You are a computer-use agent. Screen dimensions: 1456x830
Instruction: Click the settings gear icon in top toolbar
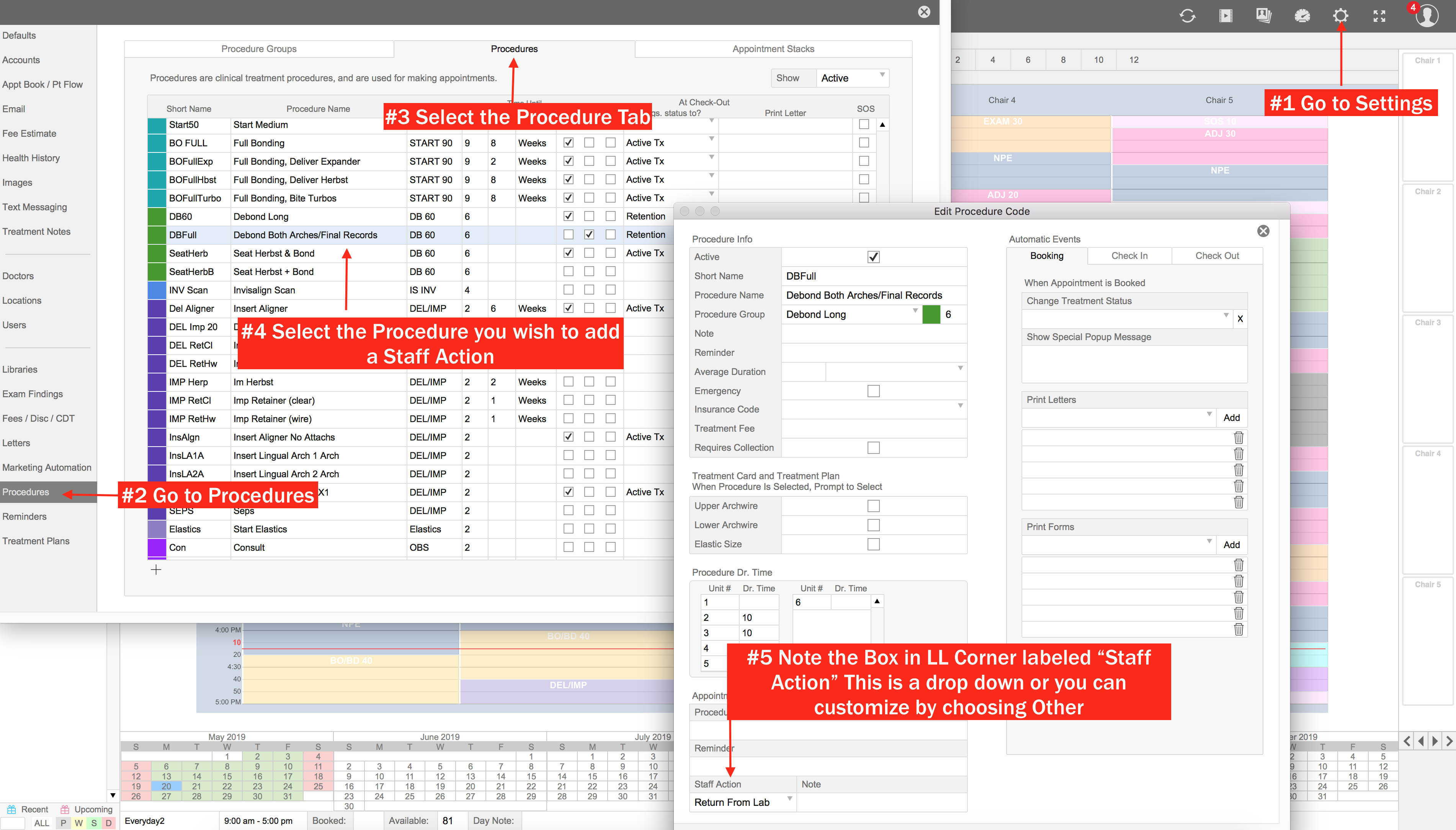pyautogui.click(x=1340, y=16)
